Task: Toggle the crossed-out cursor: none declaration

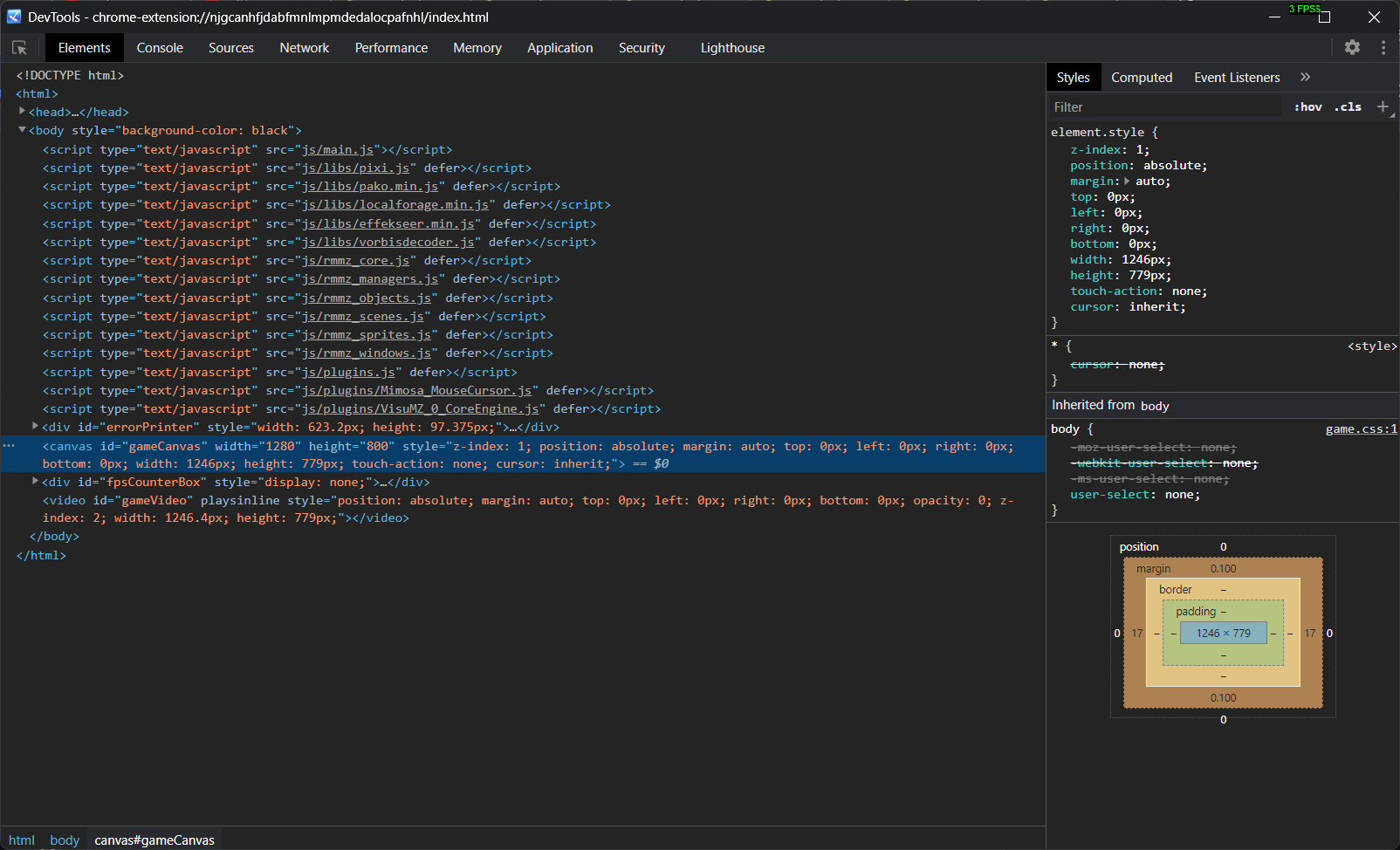Action: [x=1118, y=364]
